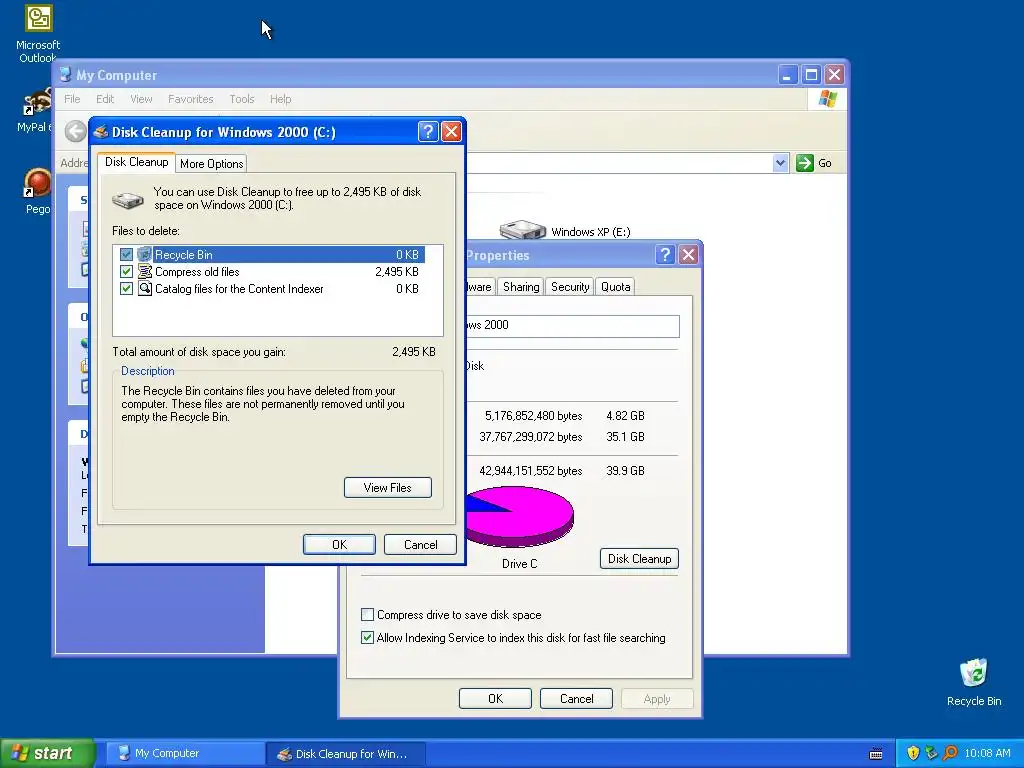
Task: Click Cancel in the Properties dialog
Action: [577, 699]
